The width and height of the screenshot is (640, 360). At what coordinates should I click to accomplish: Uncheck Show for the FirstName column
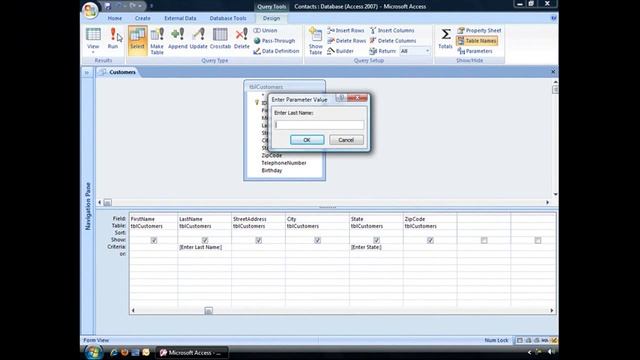(x=154, y=240)
